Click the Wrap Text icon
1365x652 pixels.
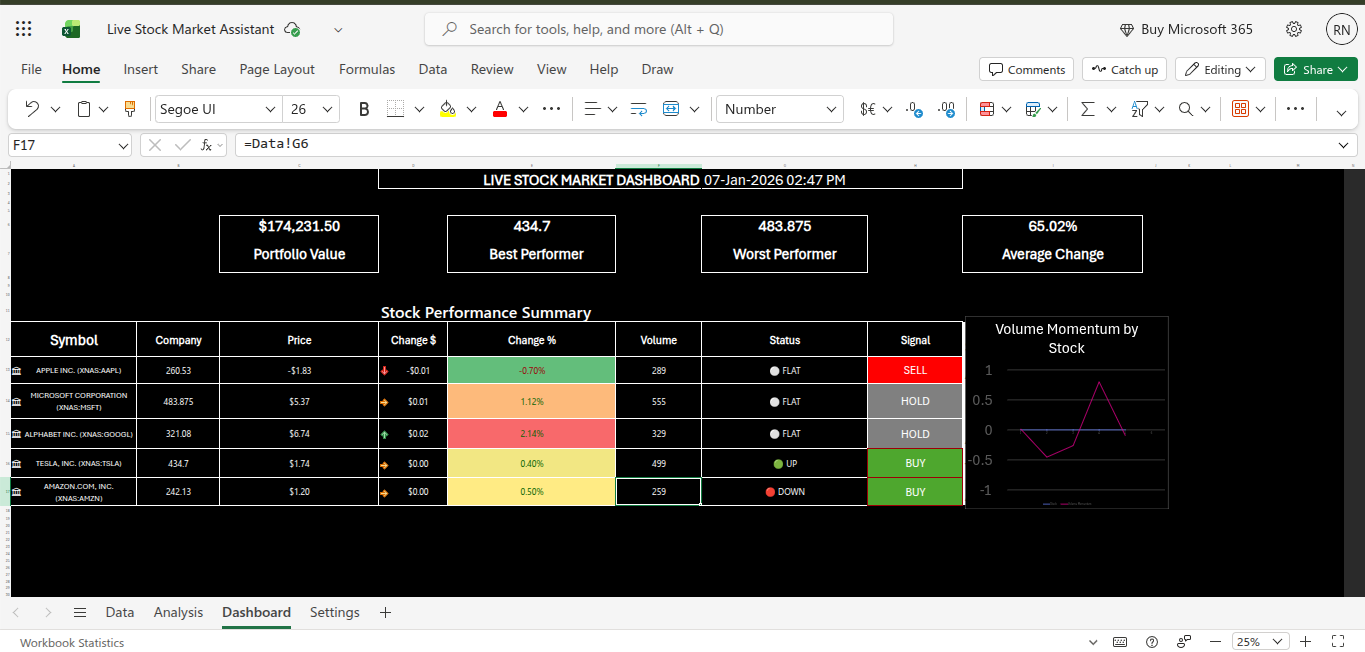(638, 108)
